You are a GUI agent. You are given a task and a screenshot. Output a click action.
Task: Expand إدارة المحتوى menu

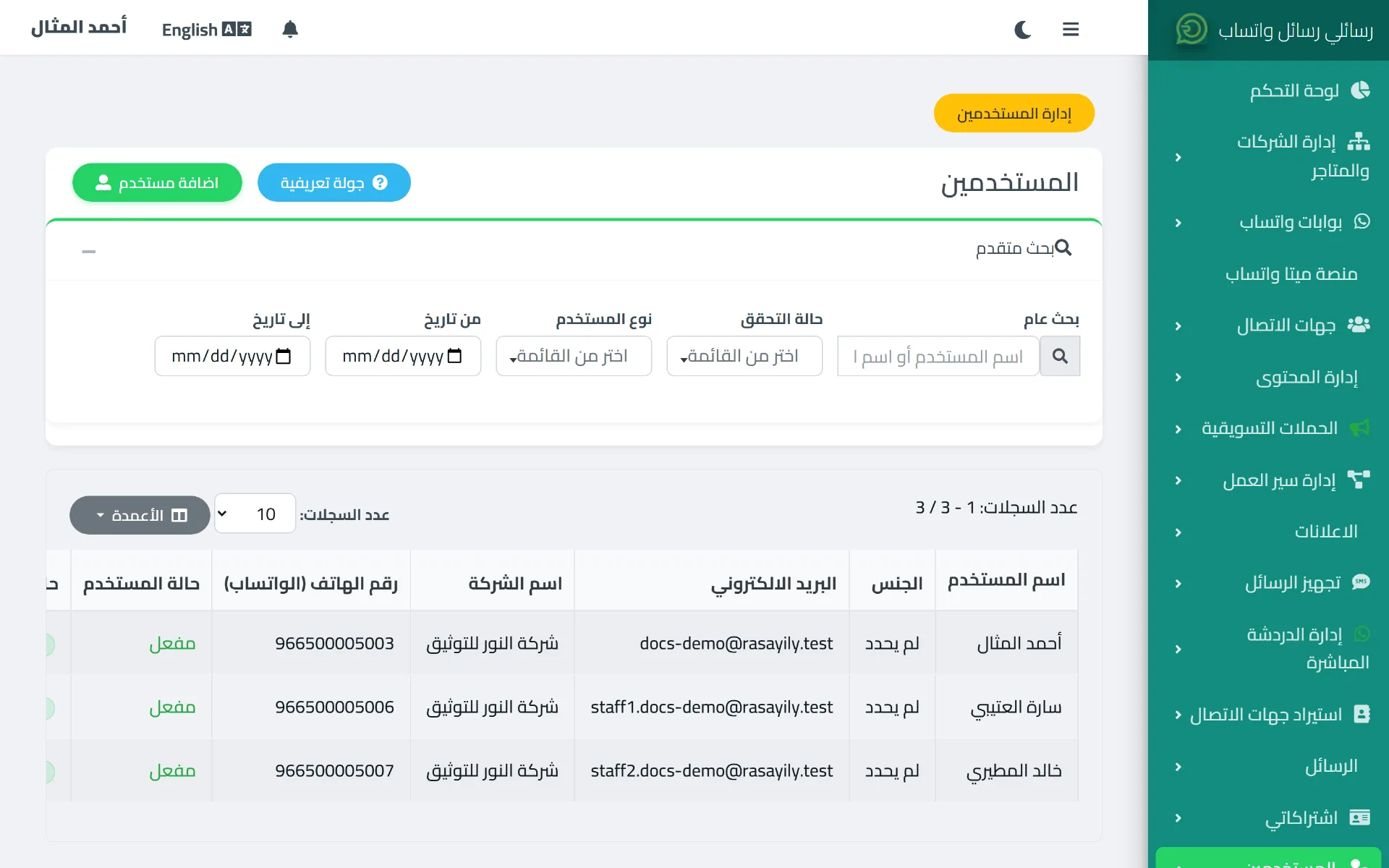pos(1267,377)
